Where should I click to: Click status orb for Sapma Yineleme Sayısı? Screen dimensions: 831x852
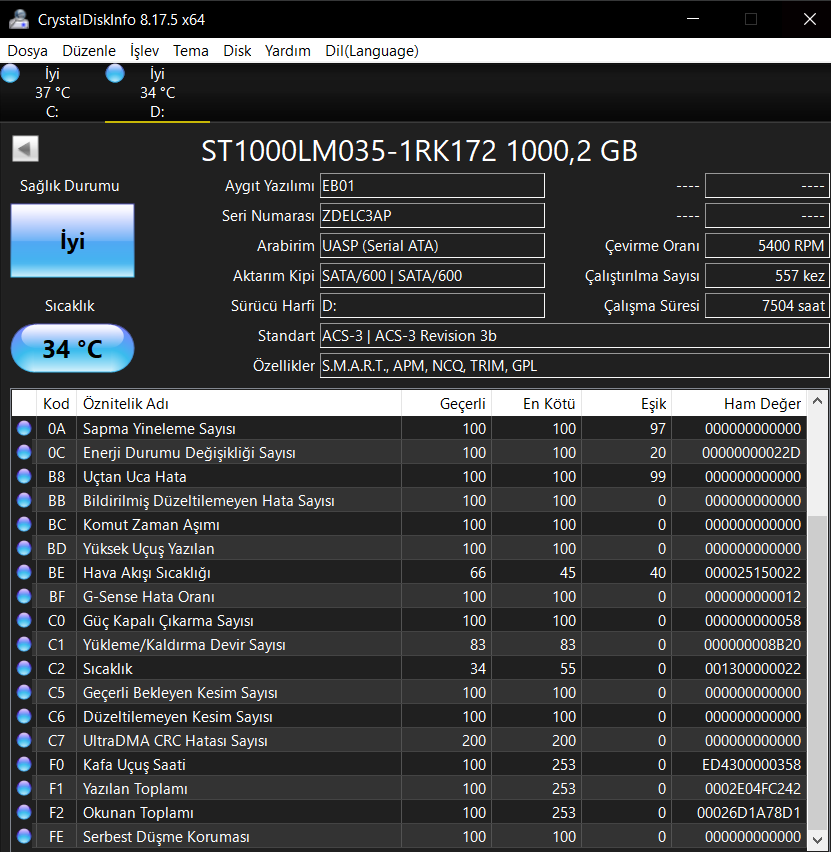[x=23, y=429]
